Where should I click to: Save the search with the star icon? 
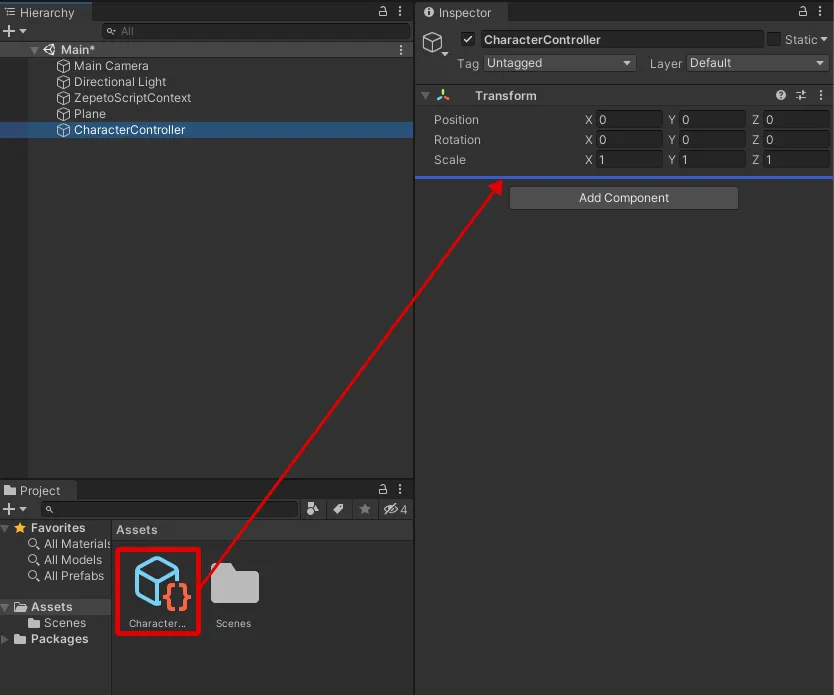coord(365,509)
